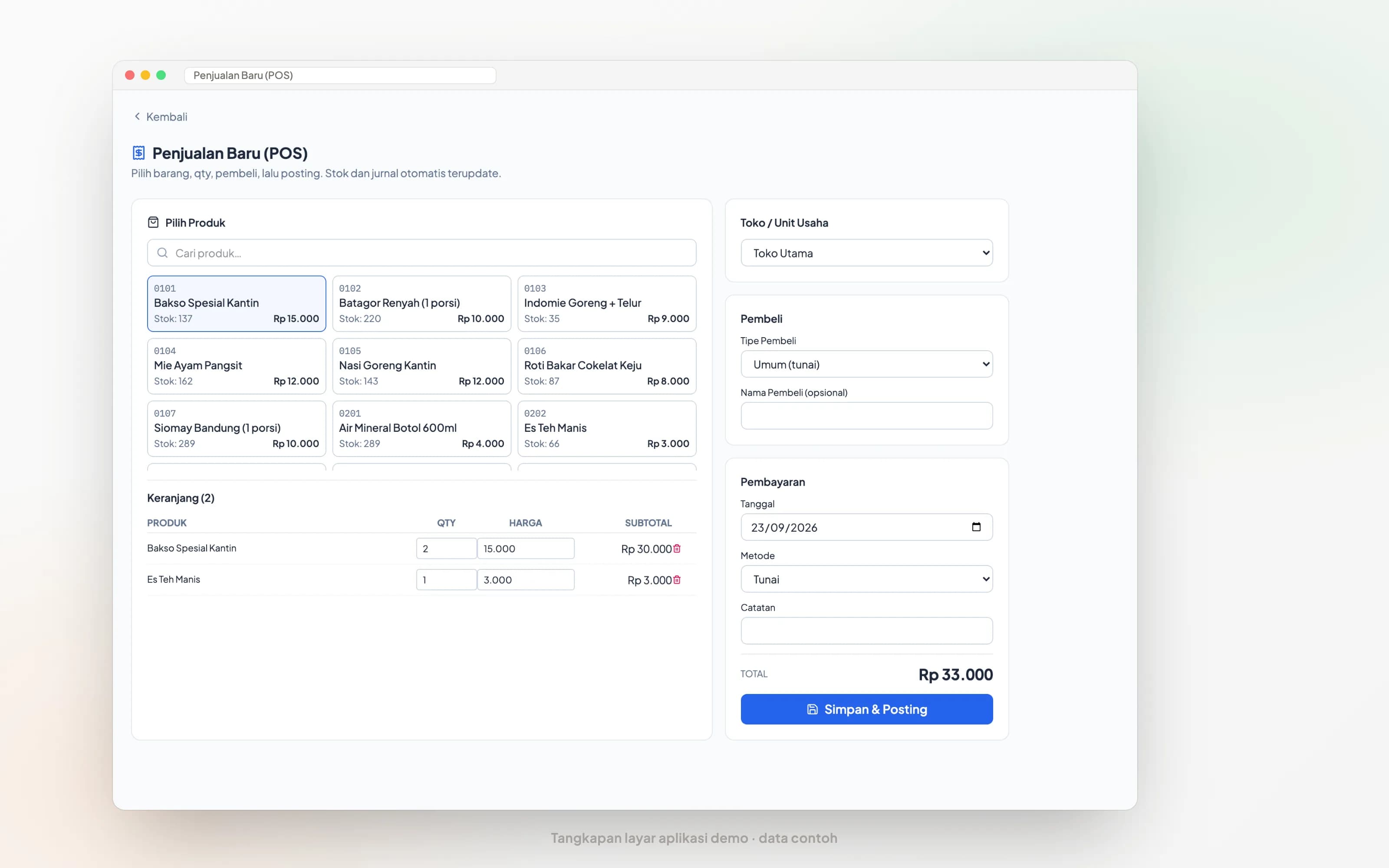Click Simpan & Posting button

point(867,709)
